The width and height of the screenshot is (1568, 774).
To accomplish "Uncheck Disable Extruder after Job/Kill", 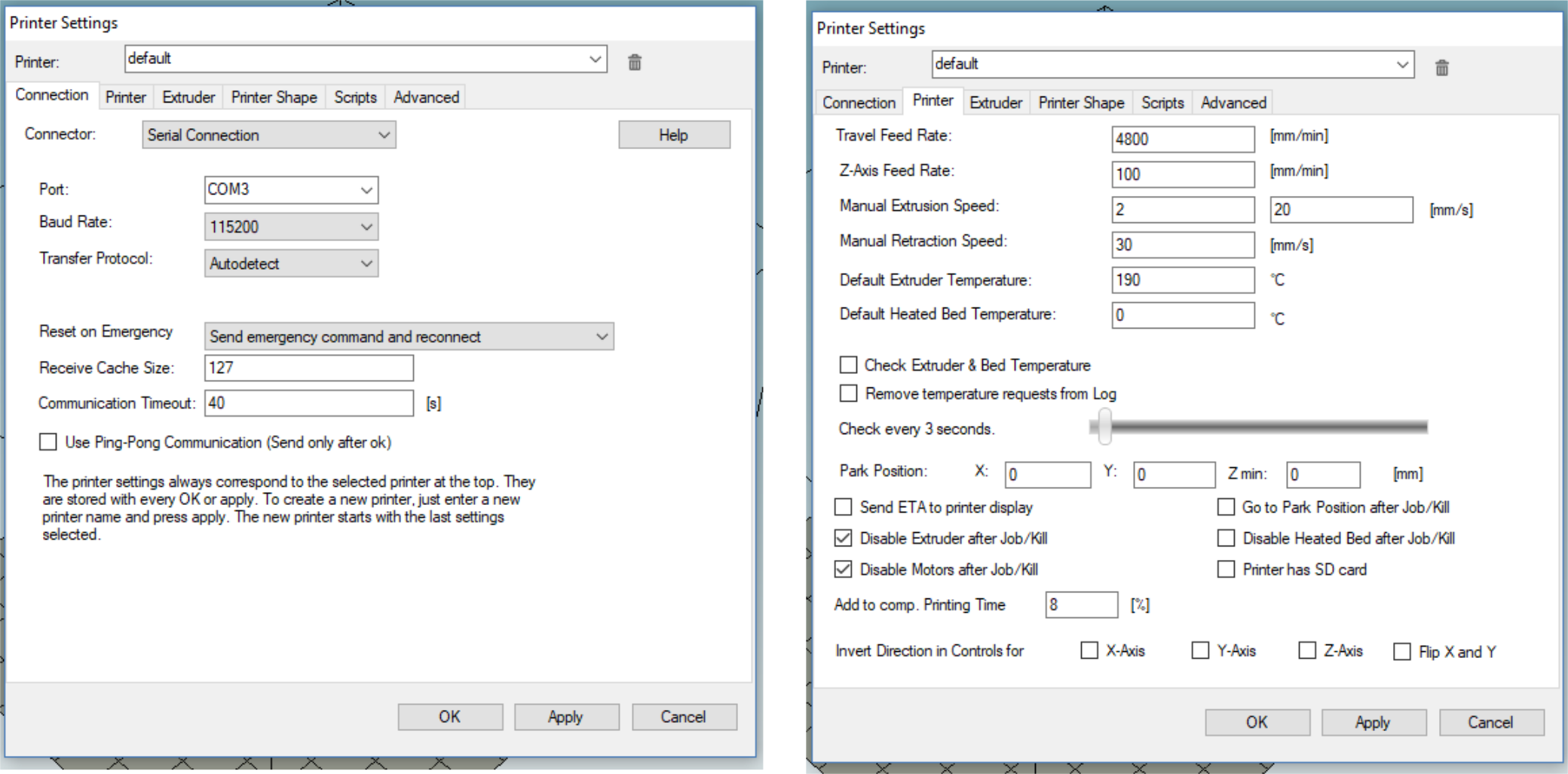I will coord(844,538).
